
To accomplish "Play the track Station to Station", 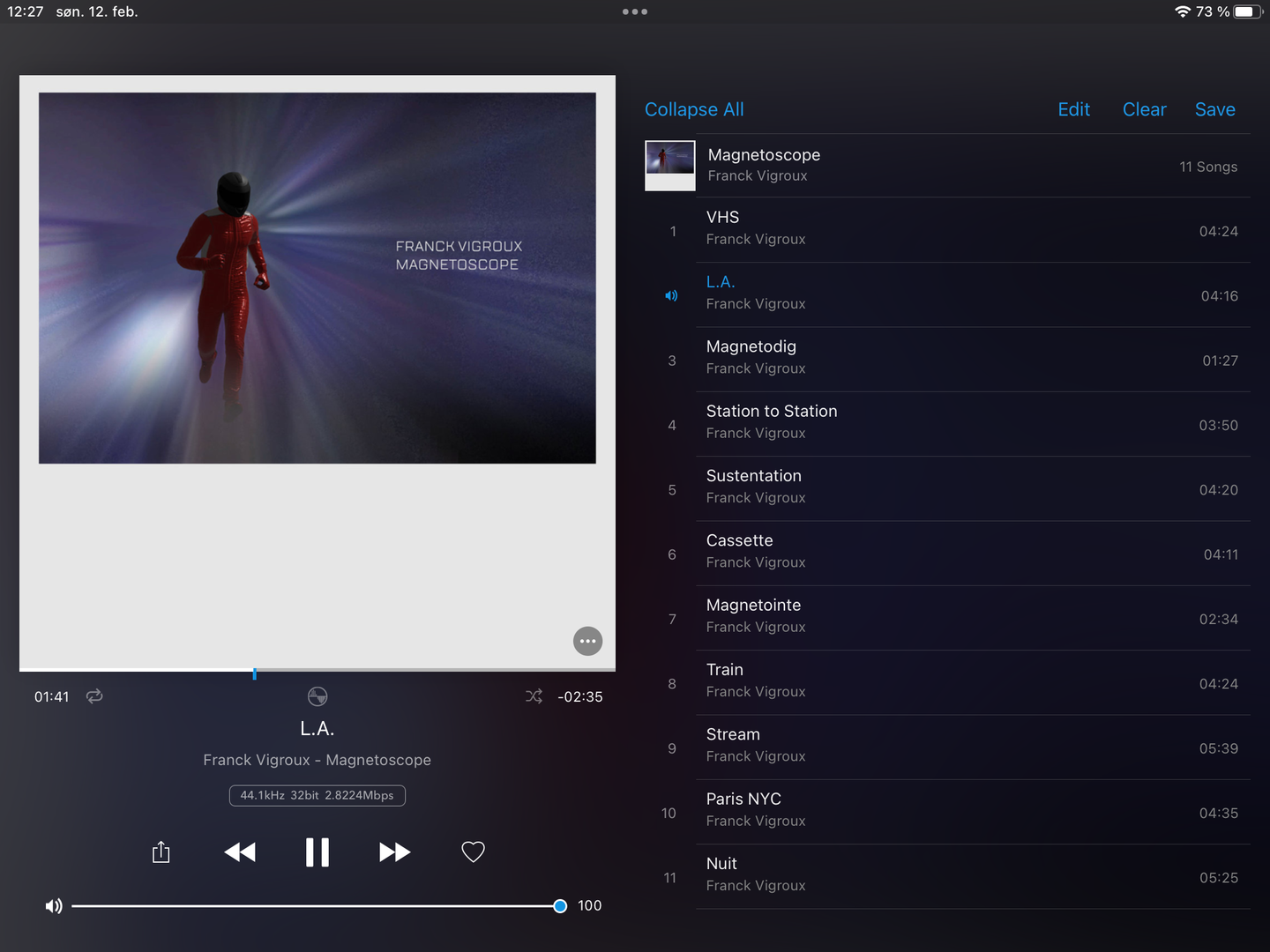I will click(948, 424).
